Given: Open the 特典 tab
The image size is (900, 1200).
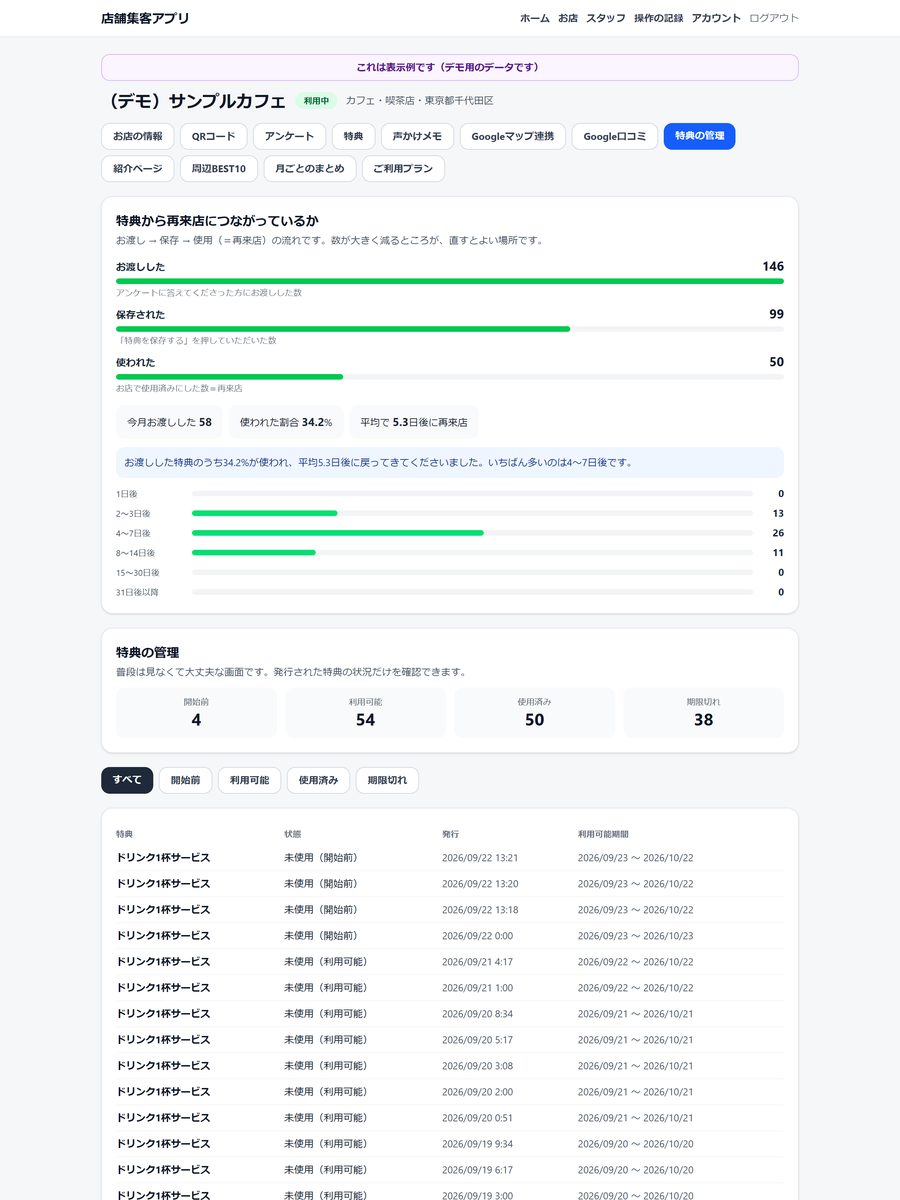Looking at the screenshot, I should (x=354, y=136).
